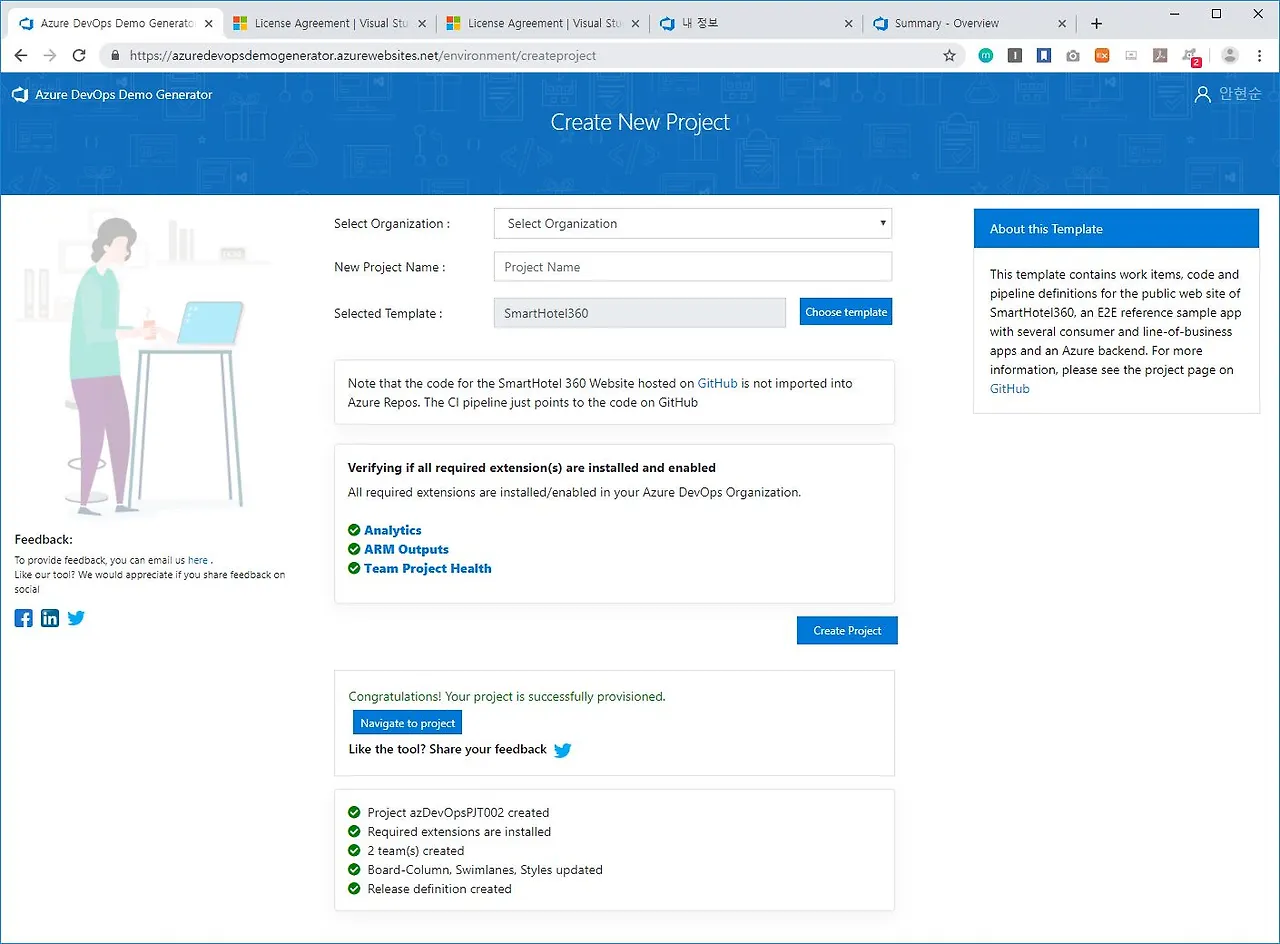Image resolution: width=1280 pixels, height=944 pixels.
Task: Click the Create Project button
Action: pyautogui.click(x=847, y=630)
